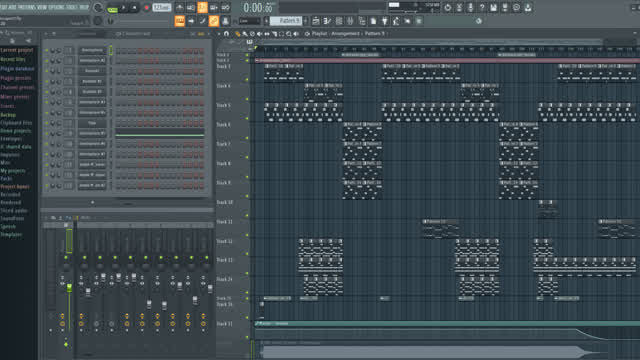
Task: Toggle the orange typing keyboard to piano icon
Action: coord(180,21)
